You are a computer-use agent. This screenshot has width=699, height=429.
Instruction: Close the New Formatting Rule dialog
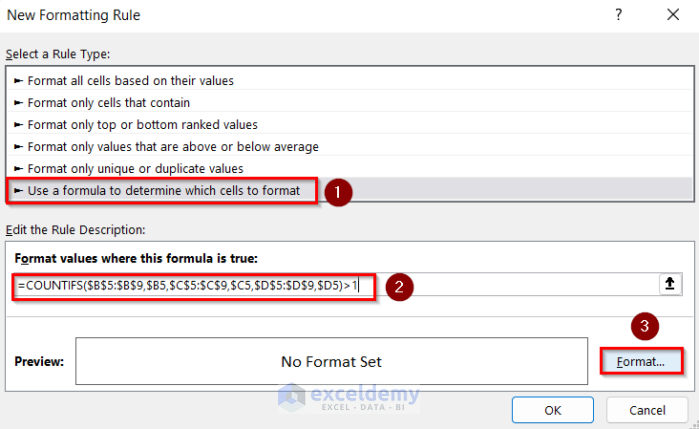click(x=669, y=16)
